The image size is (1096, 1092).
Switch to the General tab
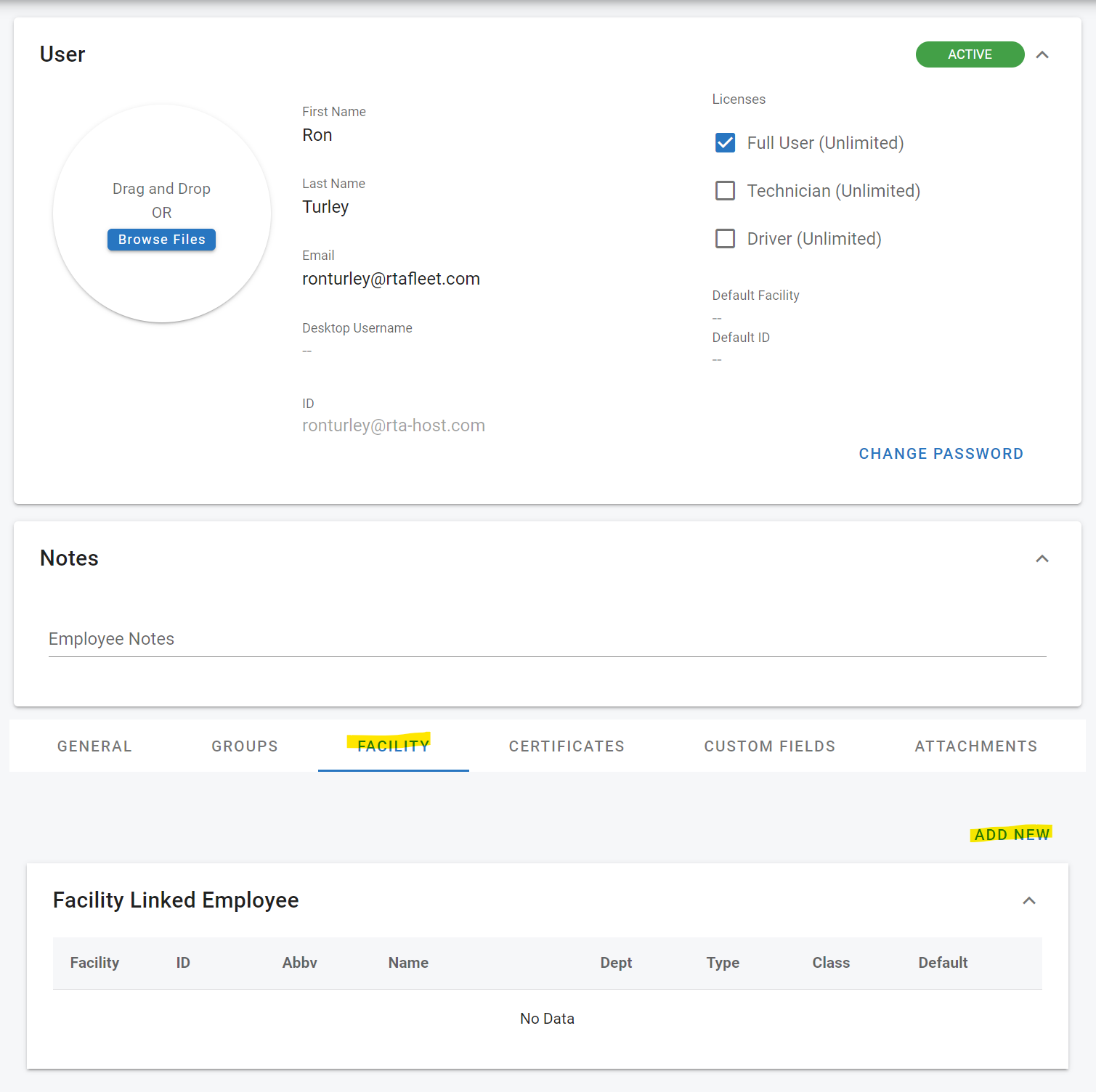94,746
